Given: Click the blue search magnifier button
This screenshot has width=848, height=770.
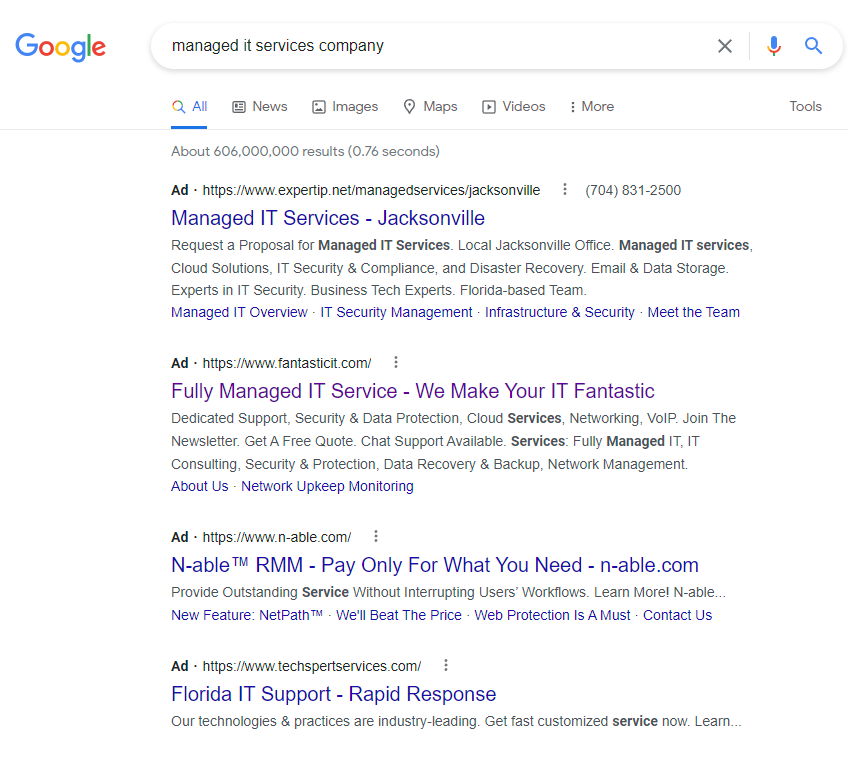Looking at the screenshot, I should [814, 46].
